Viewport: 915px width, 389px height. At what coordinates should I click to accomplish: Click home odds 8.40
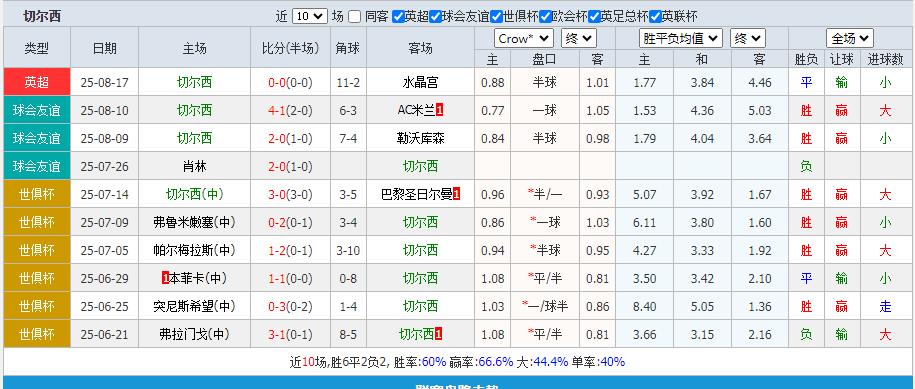pyautogui.click(x=644, y=307)
